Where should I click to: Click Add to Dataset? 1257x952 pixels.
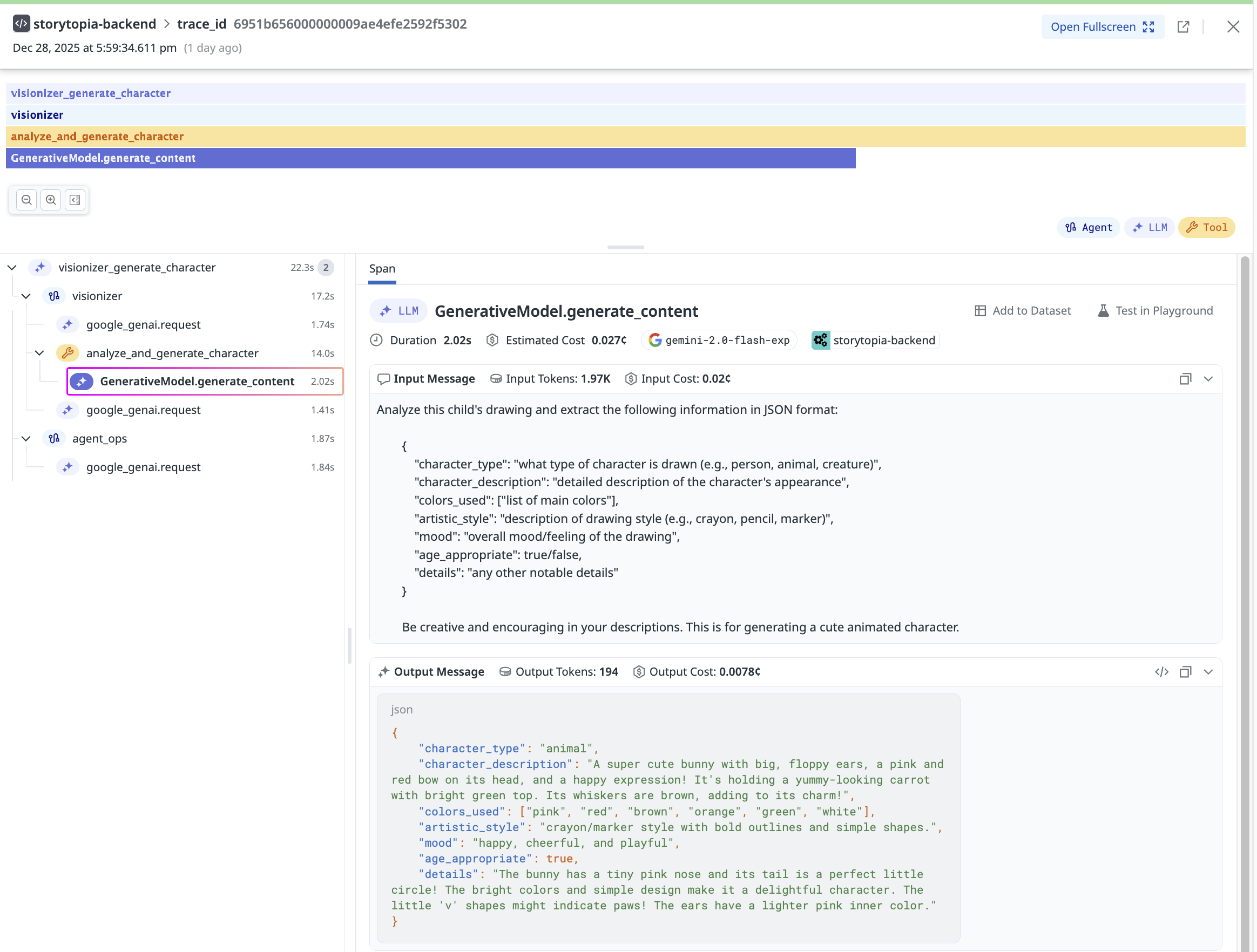pyautogui.click(x=1022, y=311)
